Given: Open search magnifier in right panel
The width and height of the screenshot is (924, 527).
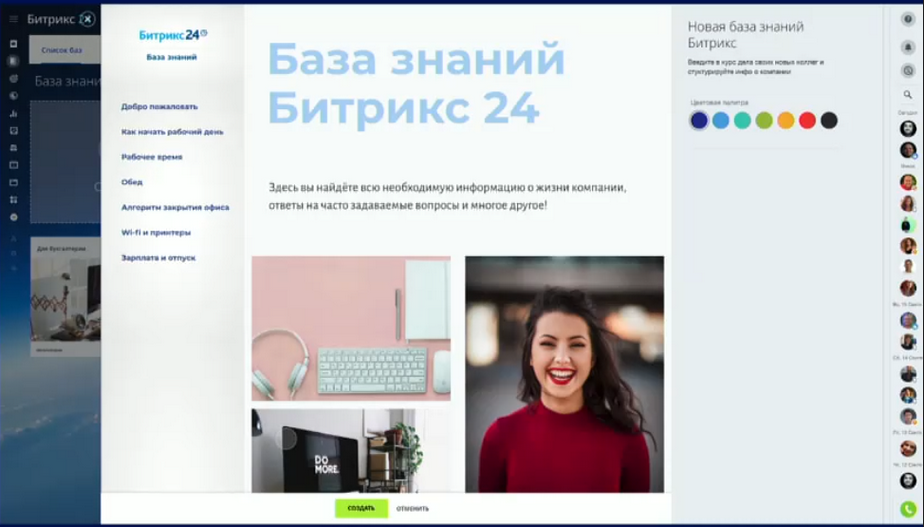Looking at the screenshot, I should click(908, 94).
